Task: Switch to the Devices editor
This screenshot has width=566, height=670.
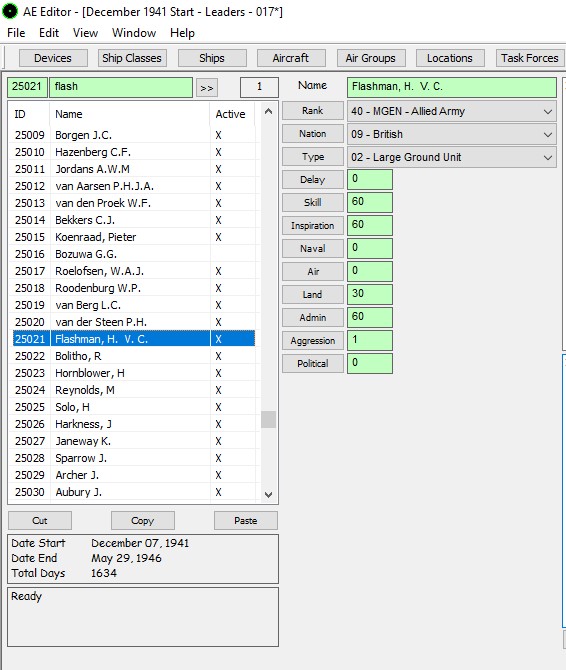Action: click(x=53, y=58)
